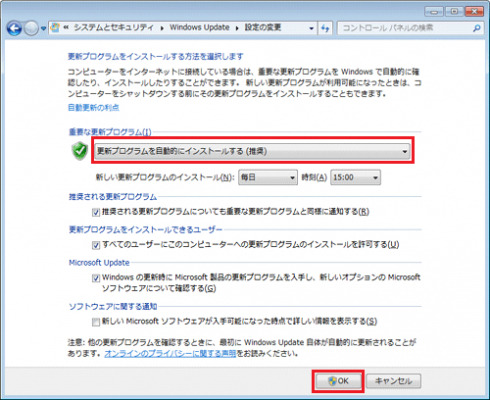Toggle the recommended updates notification checkbox
This screenshot has height=400, width=490.
click(x=96, y=212)
